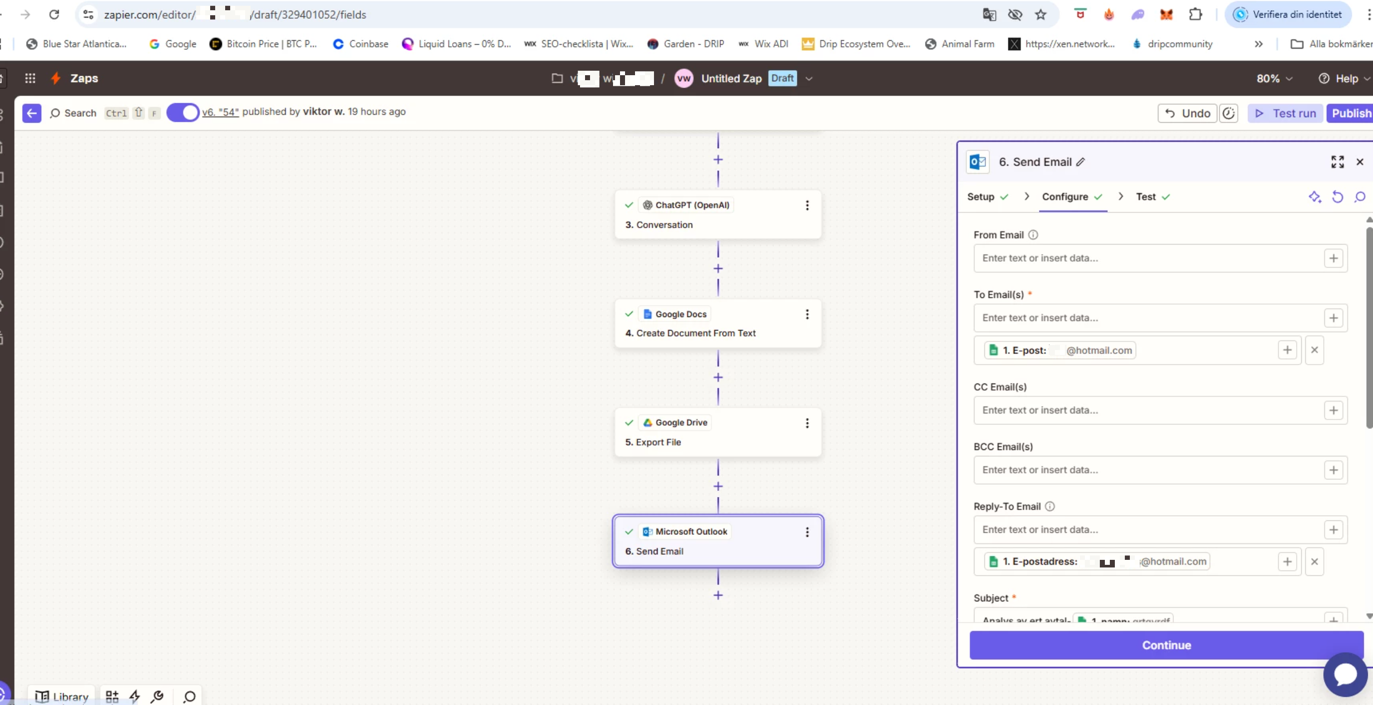The image size is (1373, 705).
Task: Click the back arrow in editor toolbar
Action: (32, 113)
